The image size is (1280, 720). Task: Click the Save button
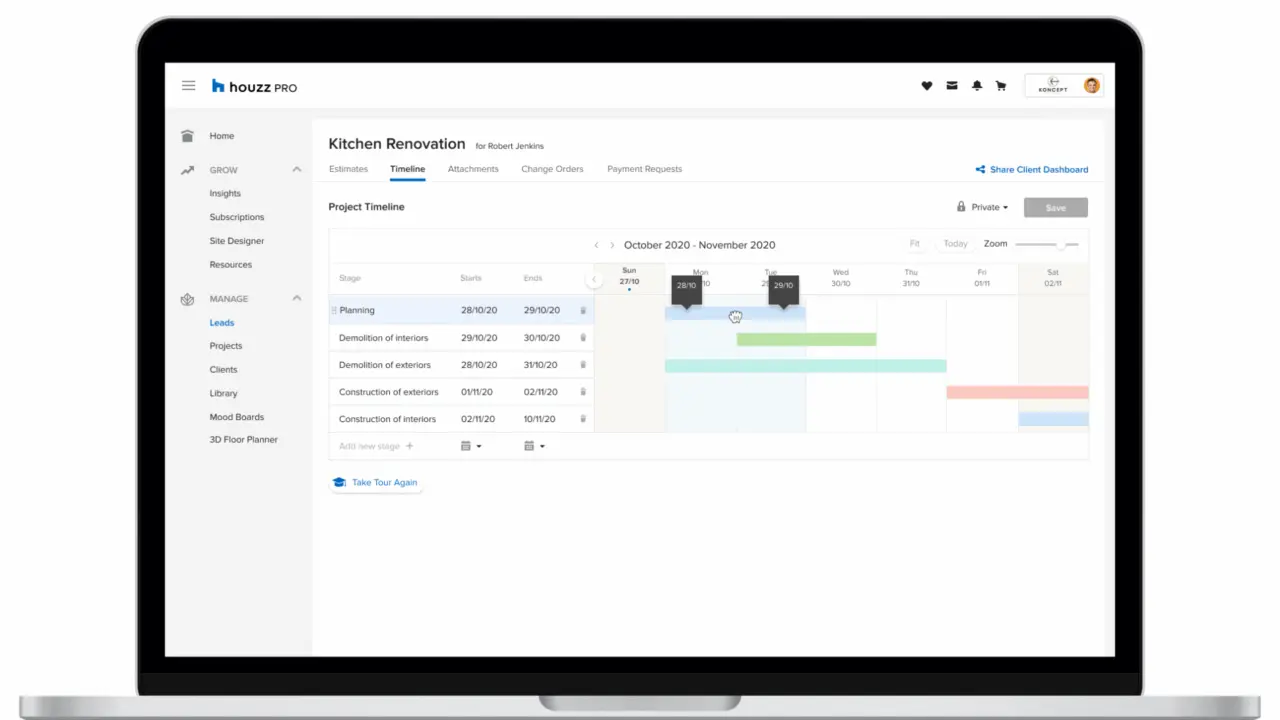click(1056, 207)
